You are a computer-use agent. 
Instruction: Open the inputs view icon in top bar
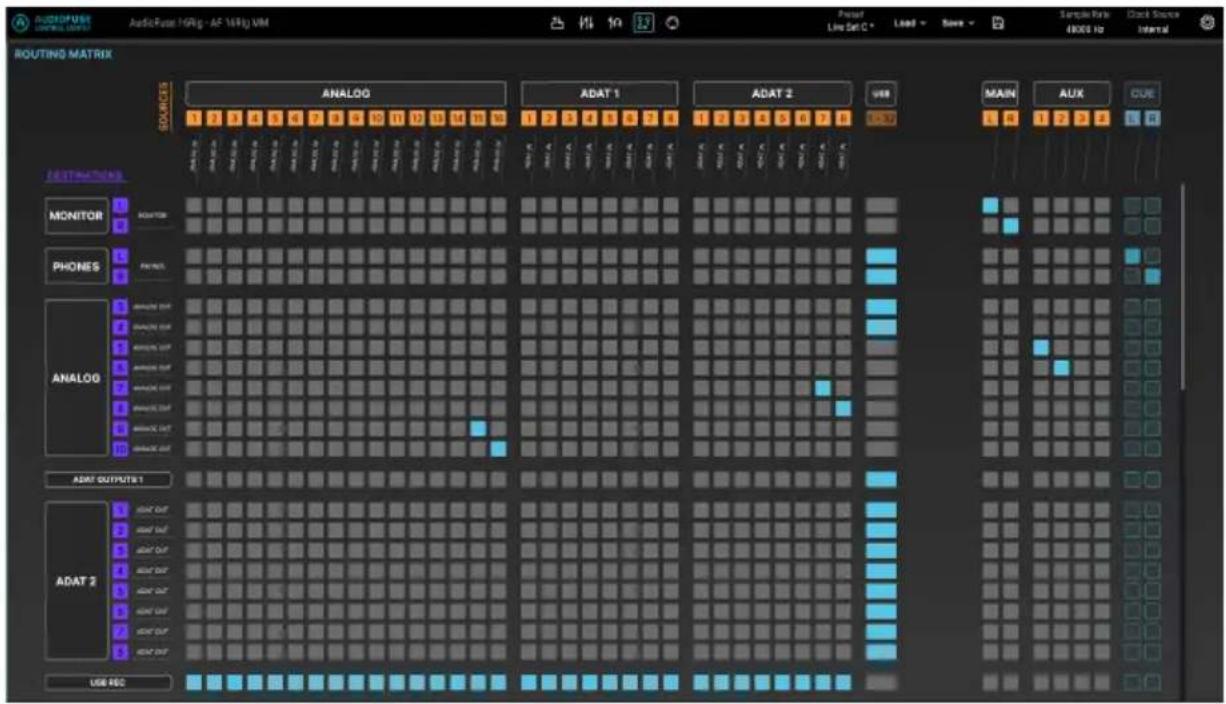560,23
